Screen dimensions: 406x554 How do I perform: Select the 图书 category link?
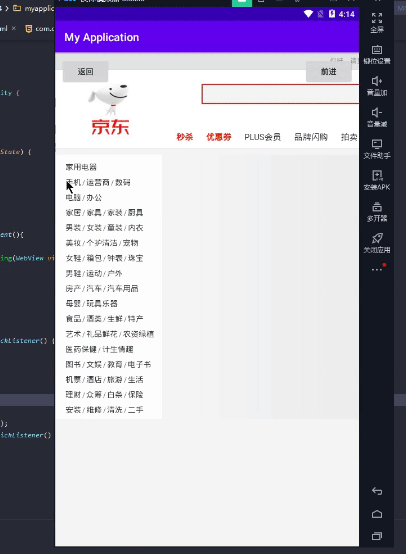[x=73, y=364]
